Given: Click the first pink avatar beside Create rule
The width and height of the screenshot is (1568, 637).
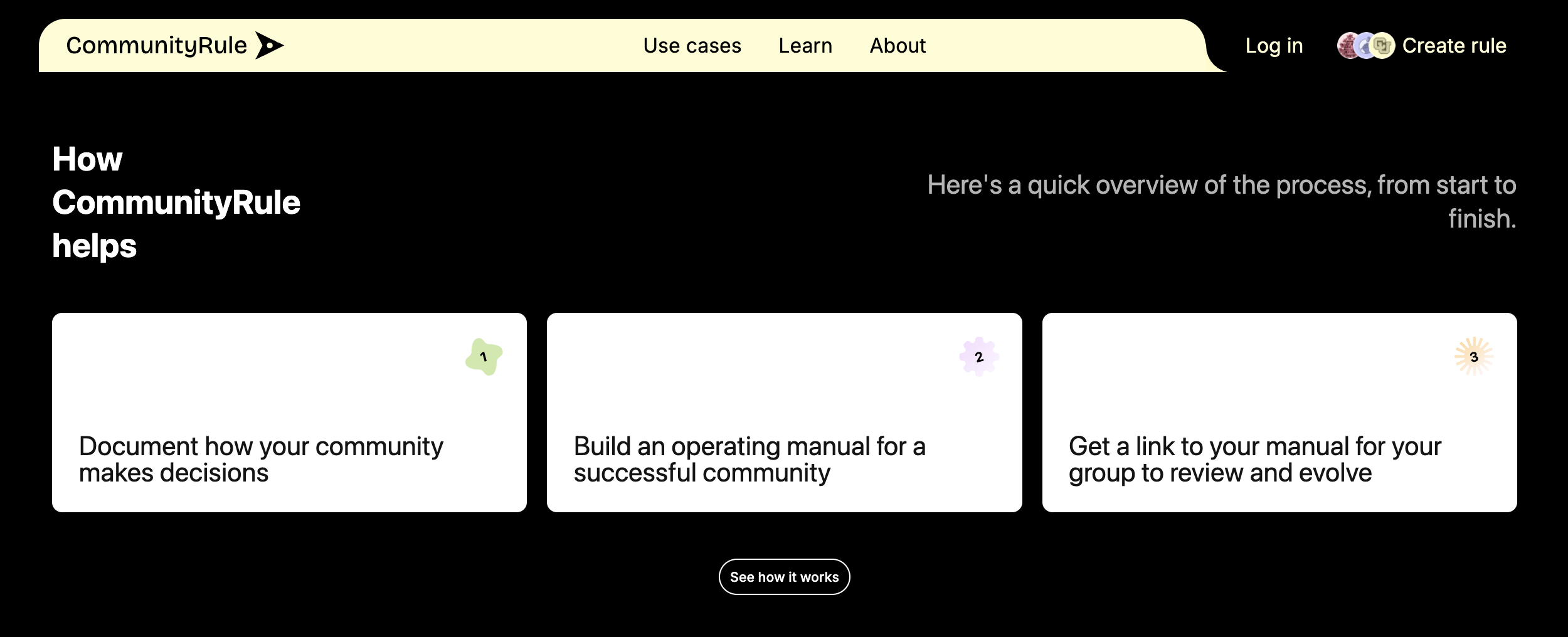Looking at the screenshot, I should (1348, 46).
